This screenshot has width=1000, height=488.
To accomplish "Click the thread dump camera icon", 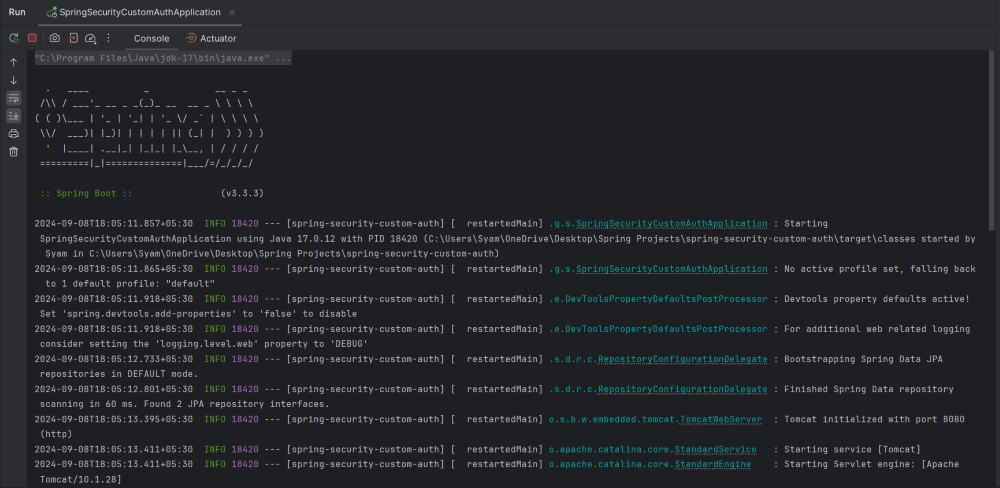I will 55,38.
